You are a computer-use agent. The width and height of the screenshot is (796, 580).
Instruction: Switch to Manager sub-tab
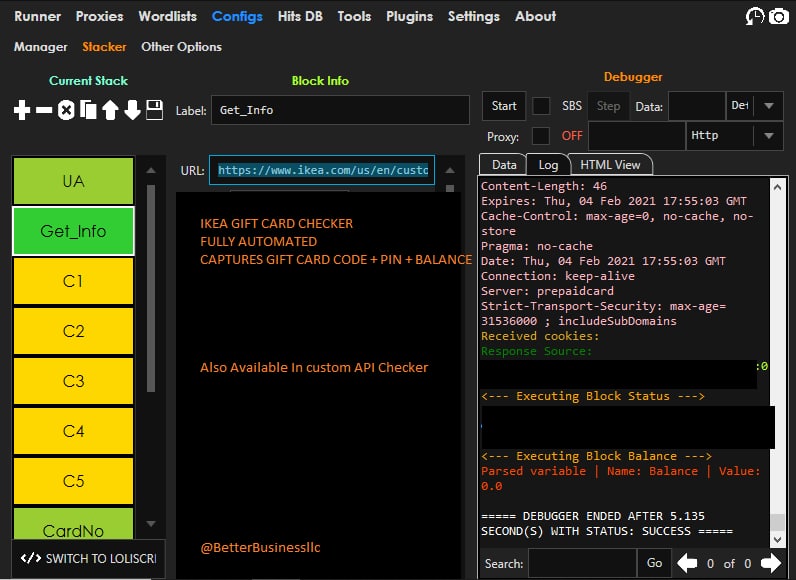41,47
